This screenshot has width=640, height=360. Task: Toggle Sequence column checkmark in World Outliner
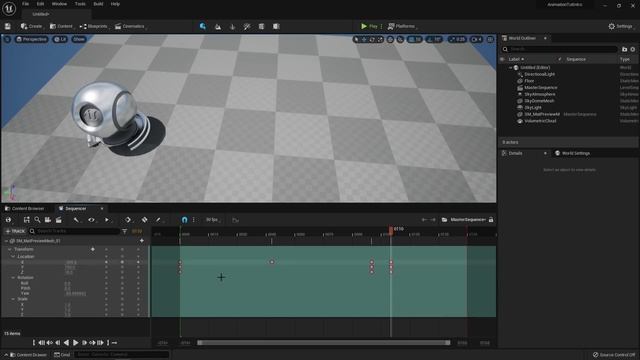click(x=560, y=59)
